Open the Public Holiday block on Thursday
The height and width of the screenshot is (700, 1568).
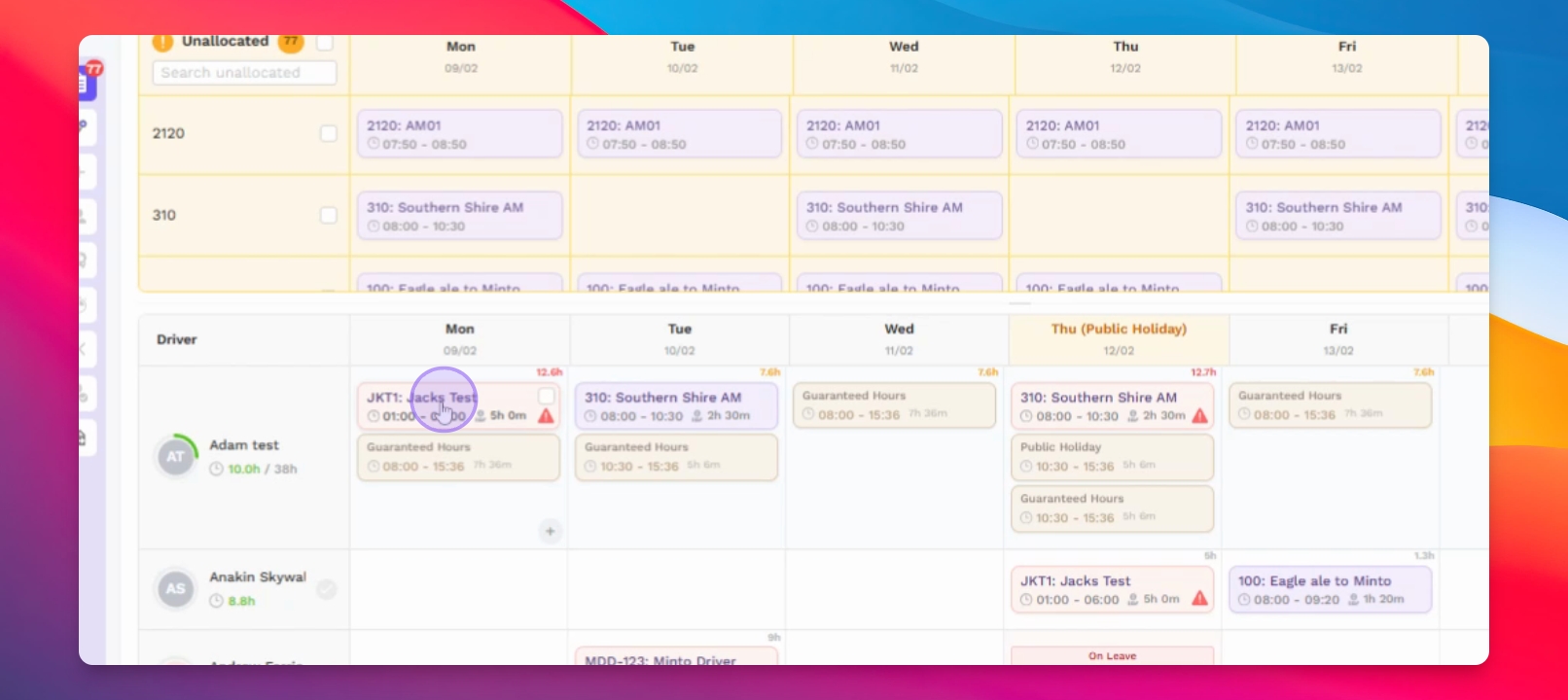pos(1113,457)
